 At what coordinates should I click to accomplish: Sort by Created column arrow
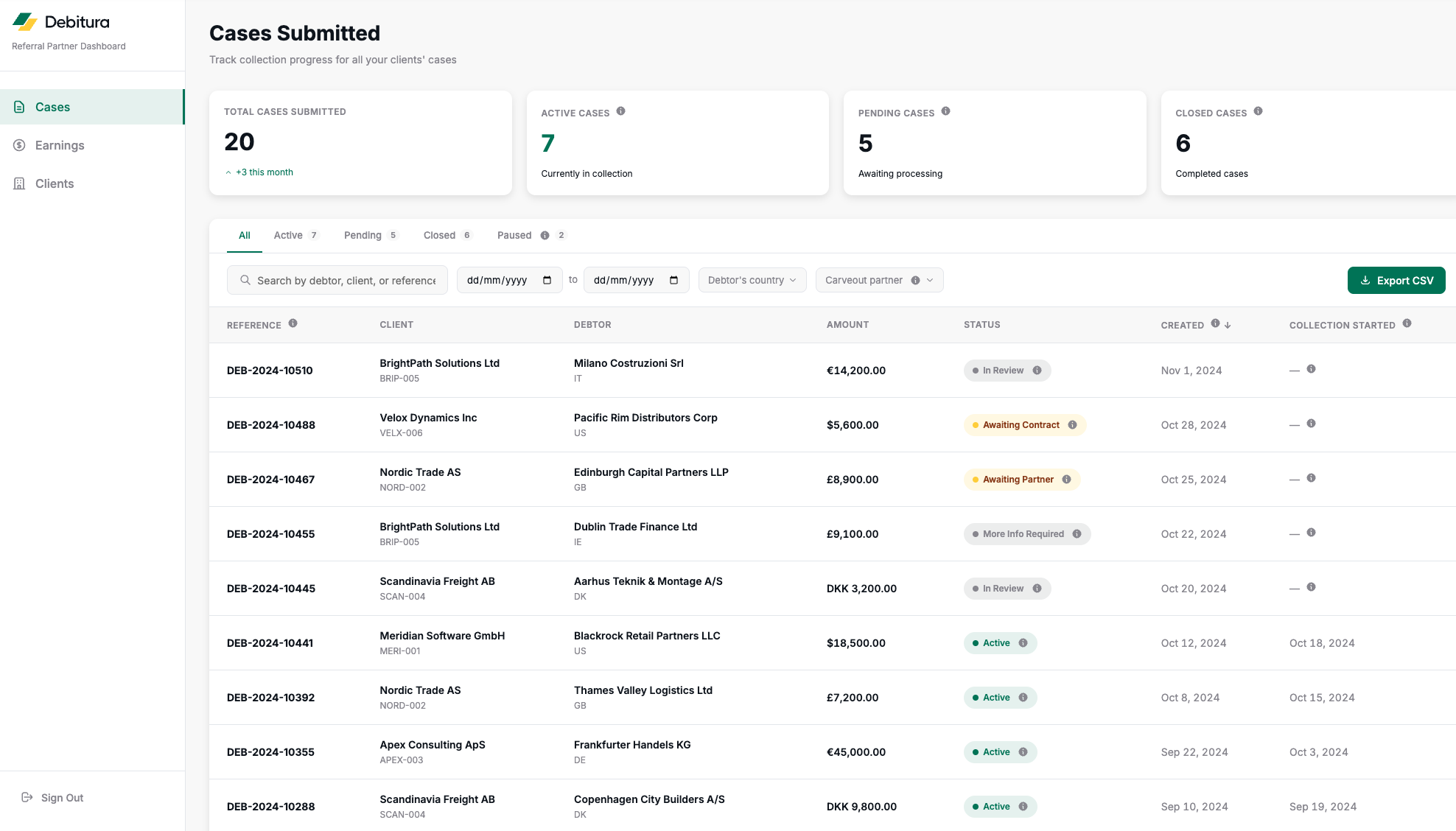pos(1228,325)
